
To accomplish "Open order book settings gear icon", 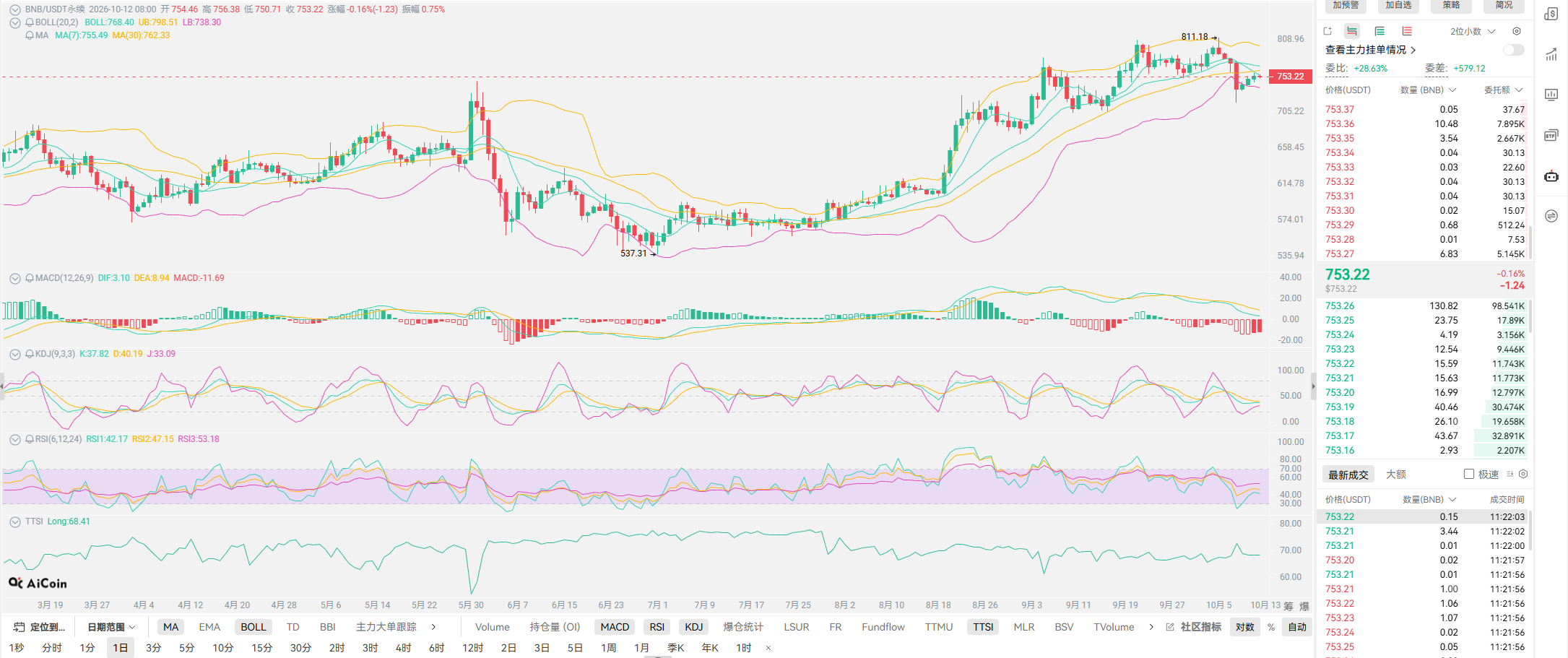I will click(x=1517, y=31).
